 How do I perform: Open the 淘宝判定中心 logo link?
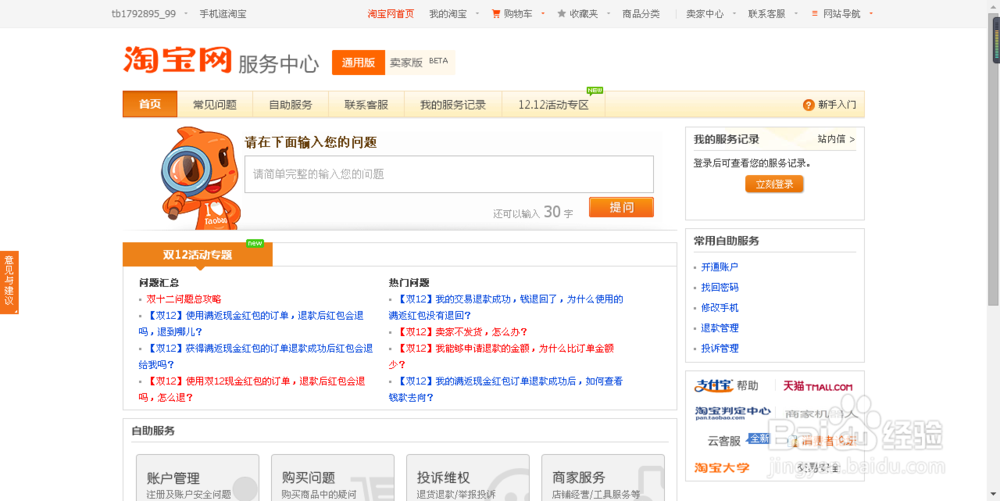point(732,413)
